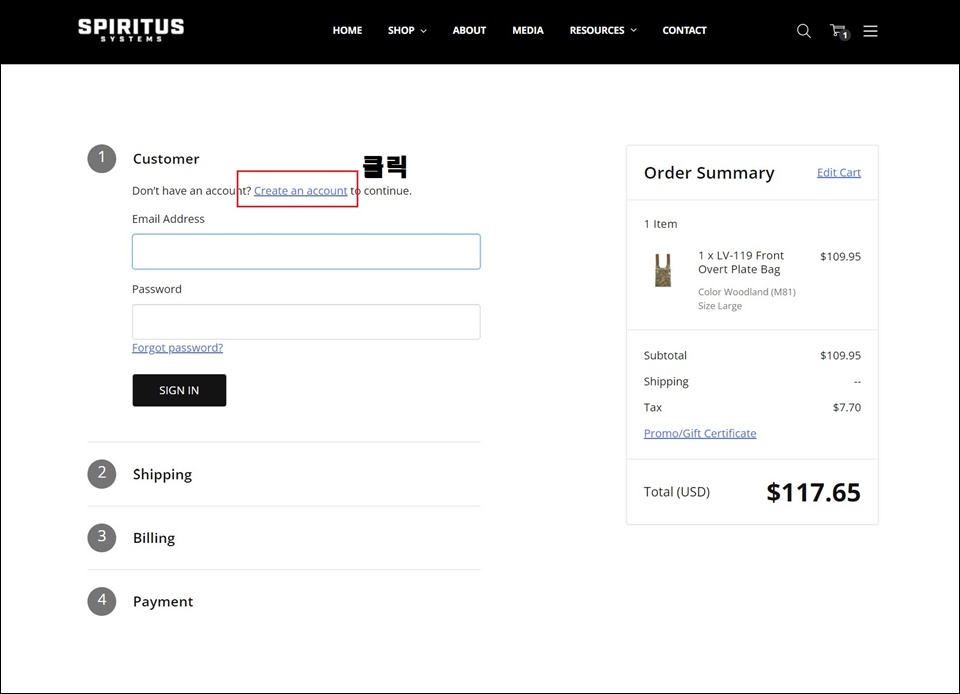The image size is (960, 694).
Task: Click the Subtotal label
Action: [665, 356]
